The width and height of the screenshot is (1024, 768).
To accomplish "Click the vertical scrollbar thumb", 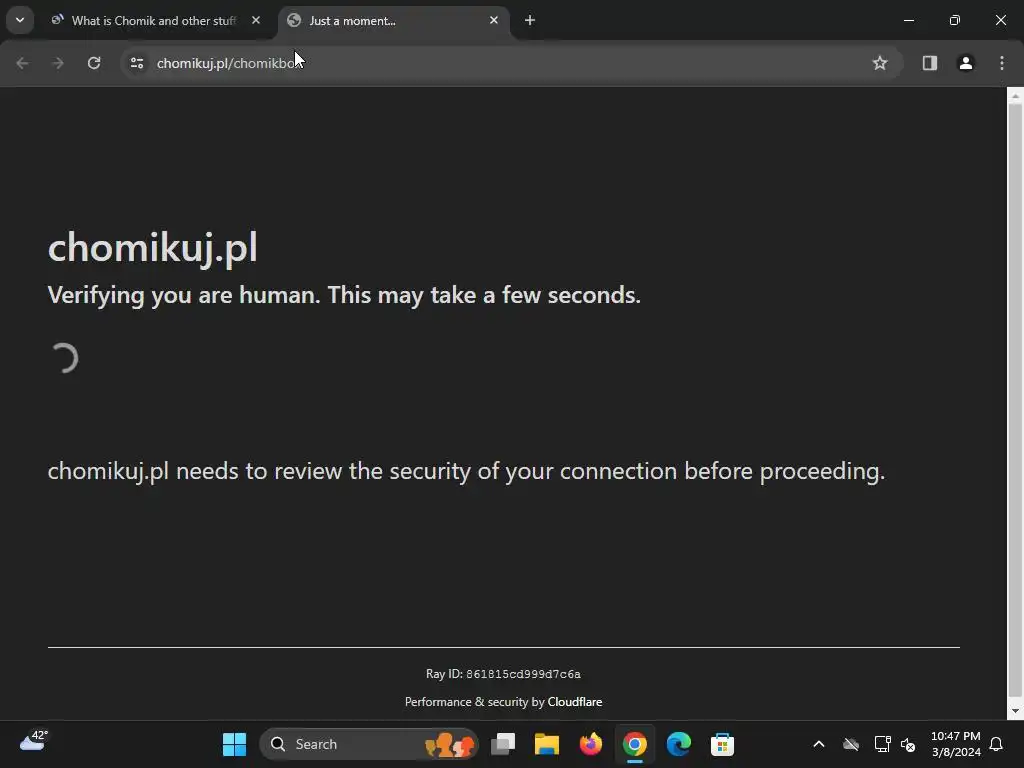I will [1015, 402].
